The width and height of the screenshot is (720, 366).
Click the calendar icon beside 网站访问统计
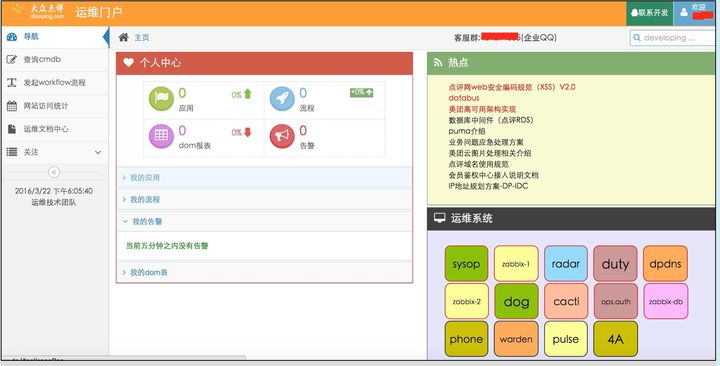(x=12, y=106)
